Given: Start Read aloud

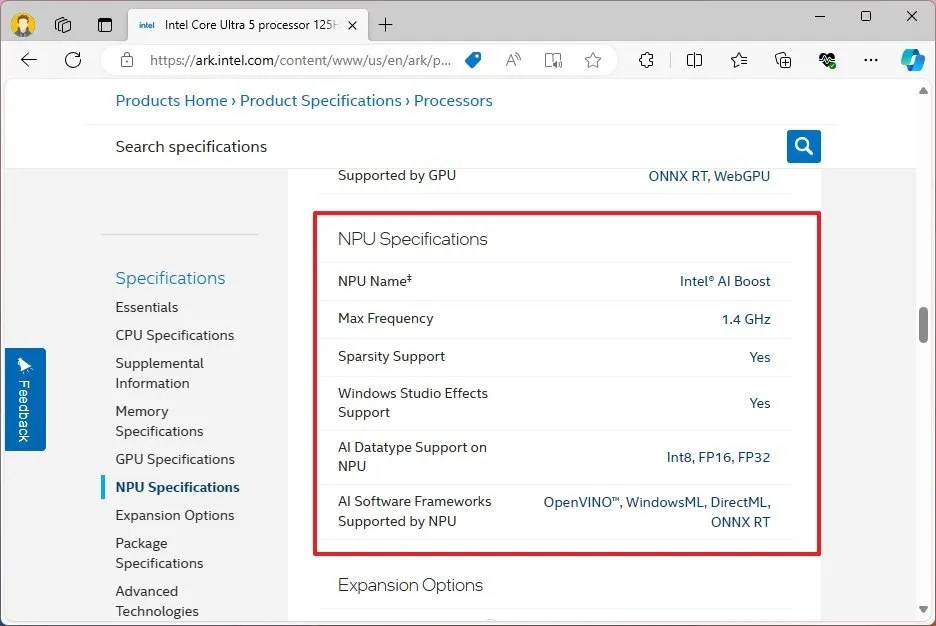Looking at the screenshot, I should (x=513, y=60).
